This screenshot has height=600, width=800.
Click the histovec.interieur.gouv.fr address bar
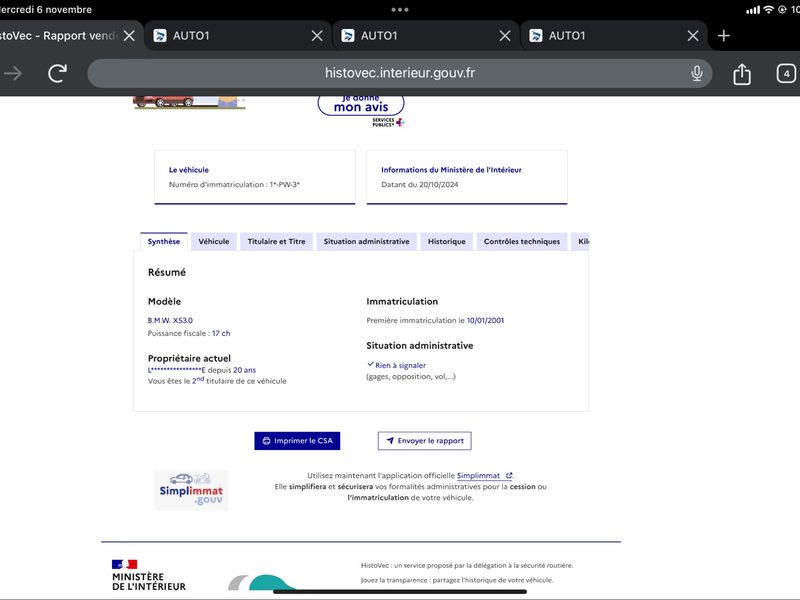point(399,73)
